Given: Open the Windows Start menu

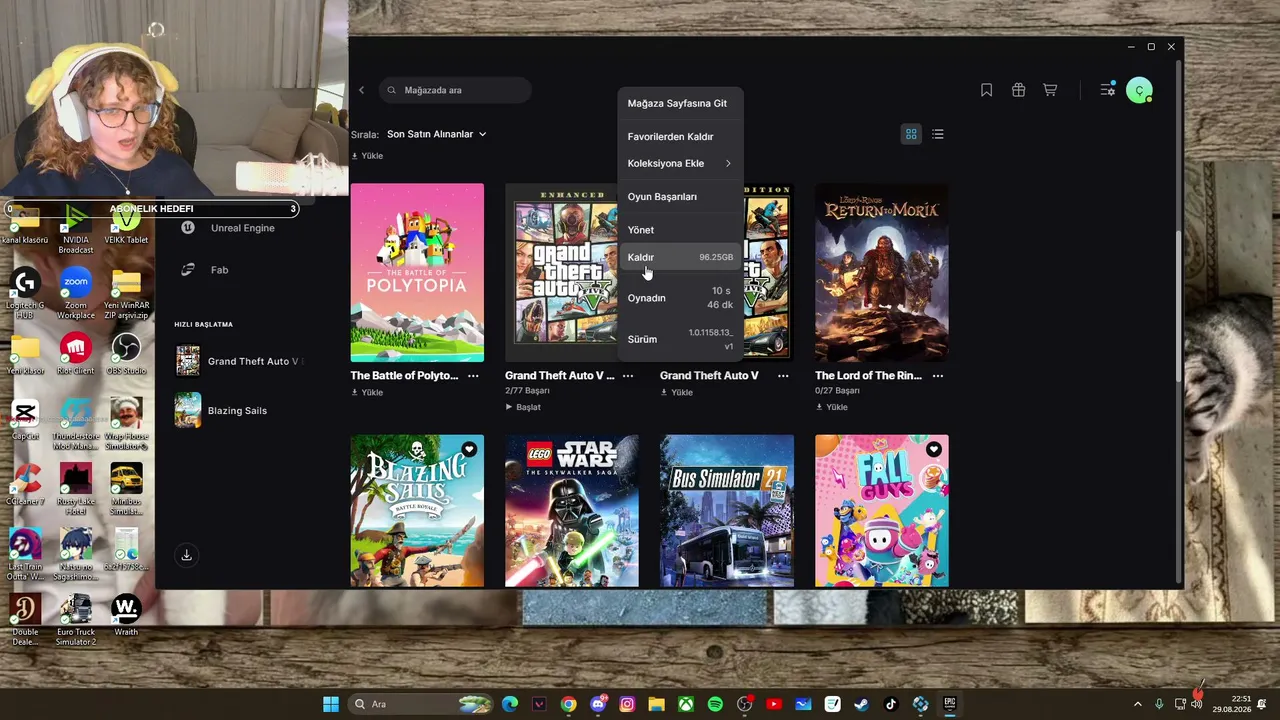Looking at the screenshot, I should point(331,704).
